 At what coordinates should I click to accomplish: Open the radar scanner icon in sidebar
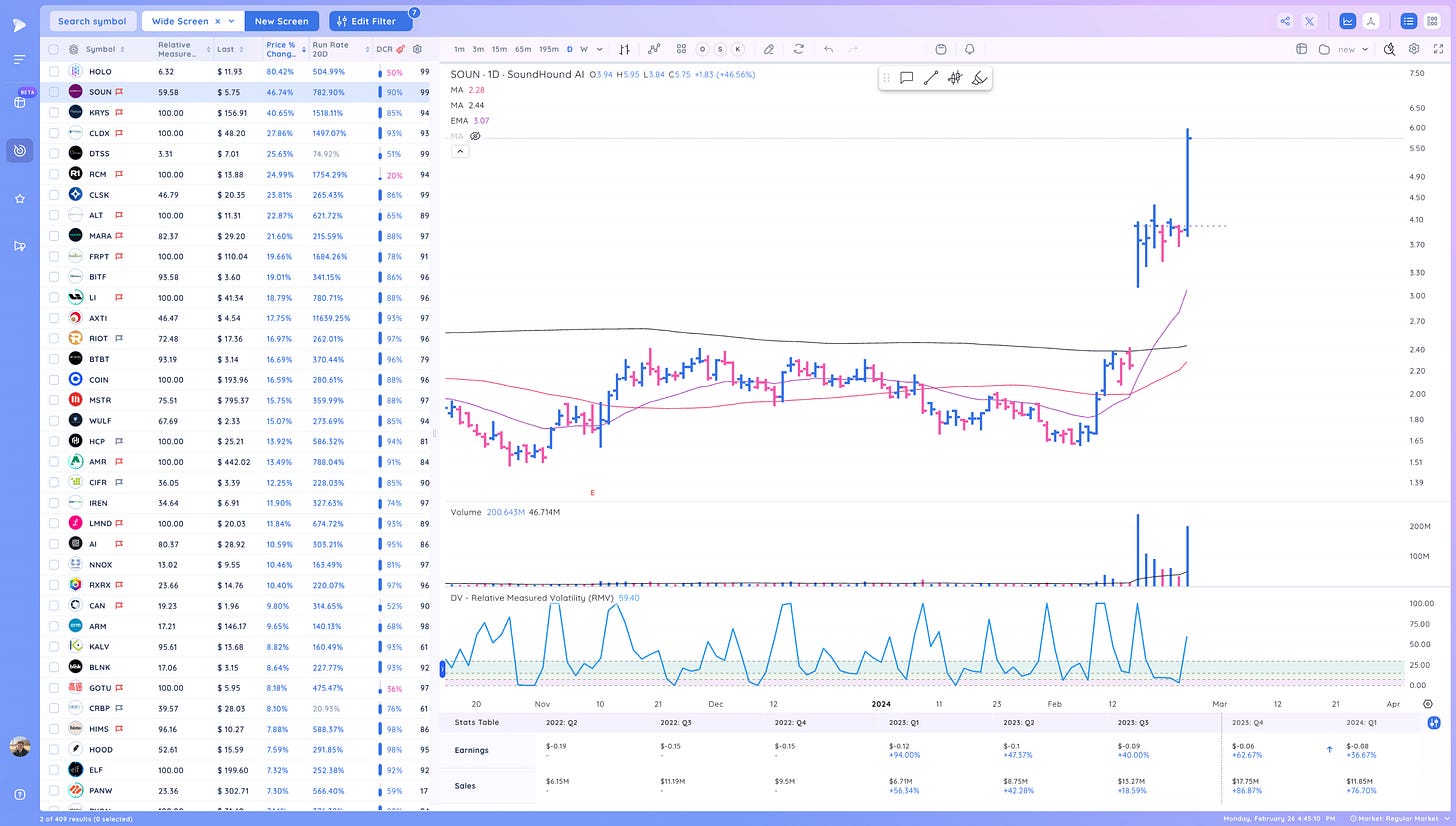pos(20,151)
